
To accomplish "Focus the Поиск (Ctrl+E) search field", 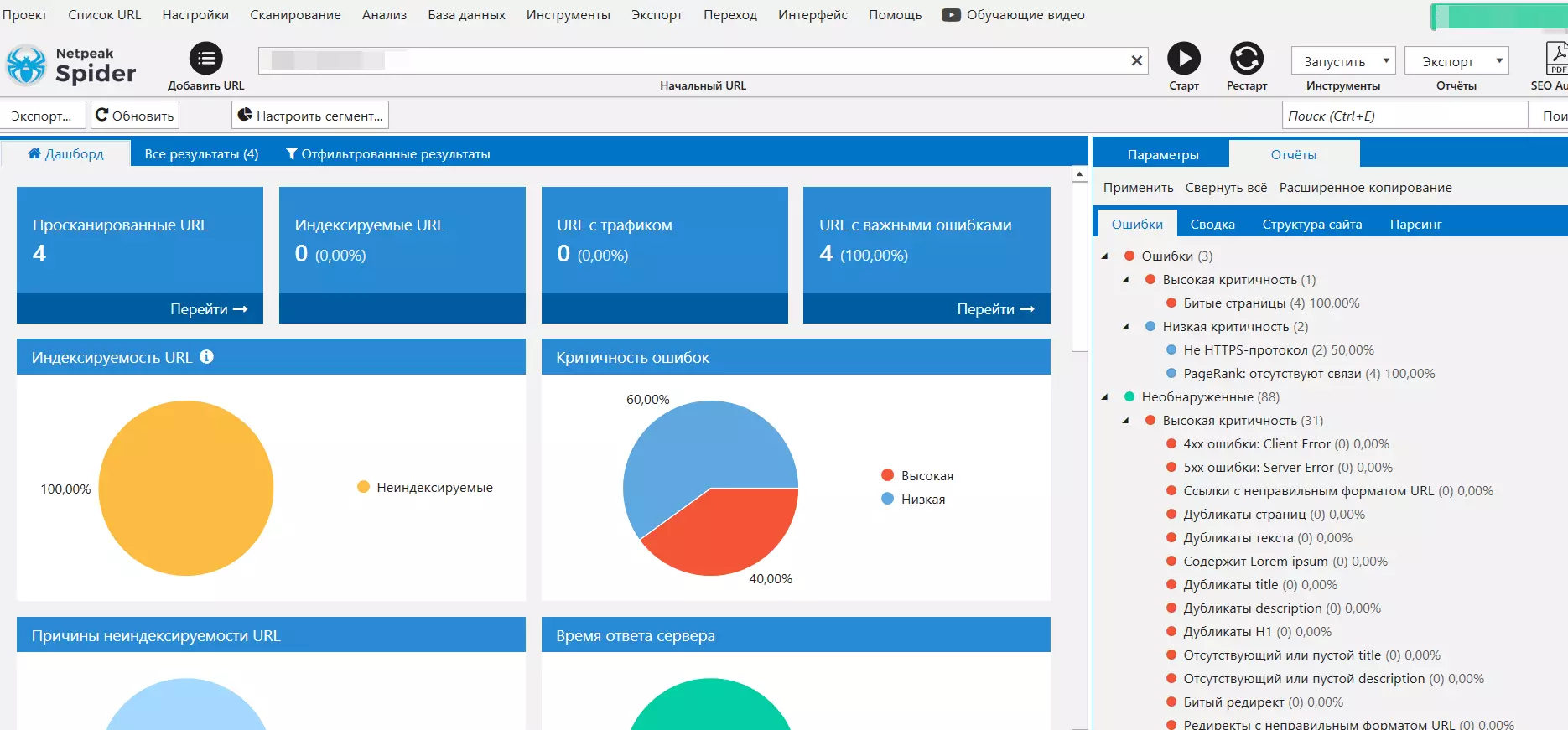I will (x=1405, y=116).
